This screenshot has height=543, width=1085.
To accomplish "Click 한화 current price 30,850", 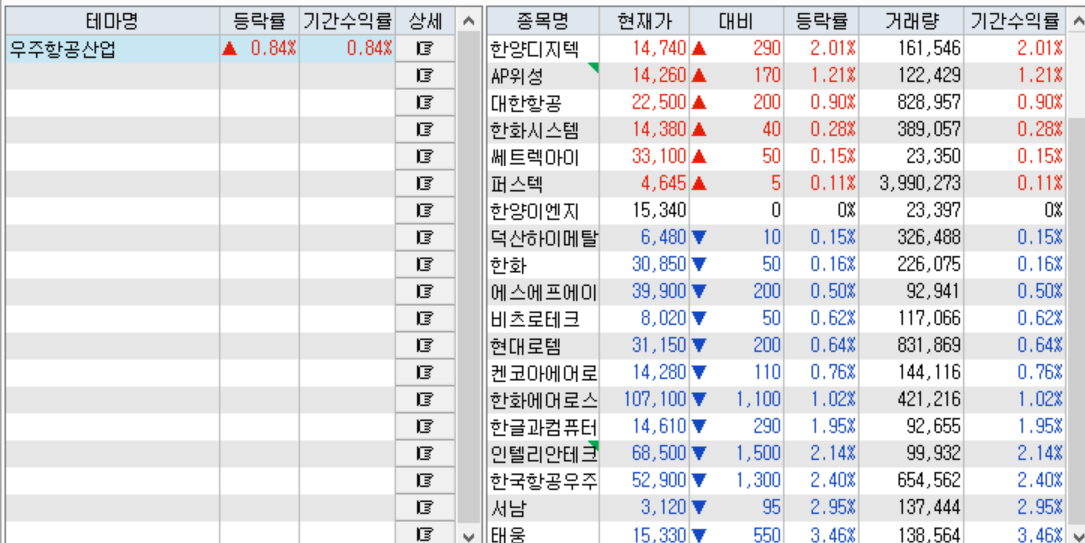I will [659, 264].
